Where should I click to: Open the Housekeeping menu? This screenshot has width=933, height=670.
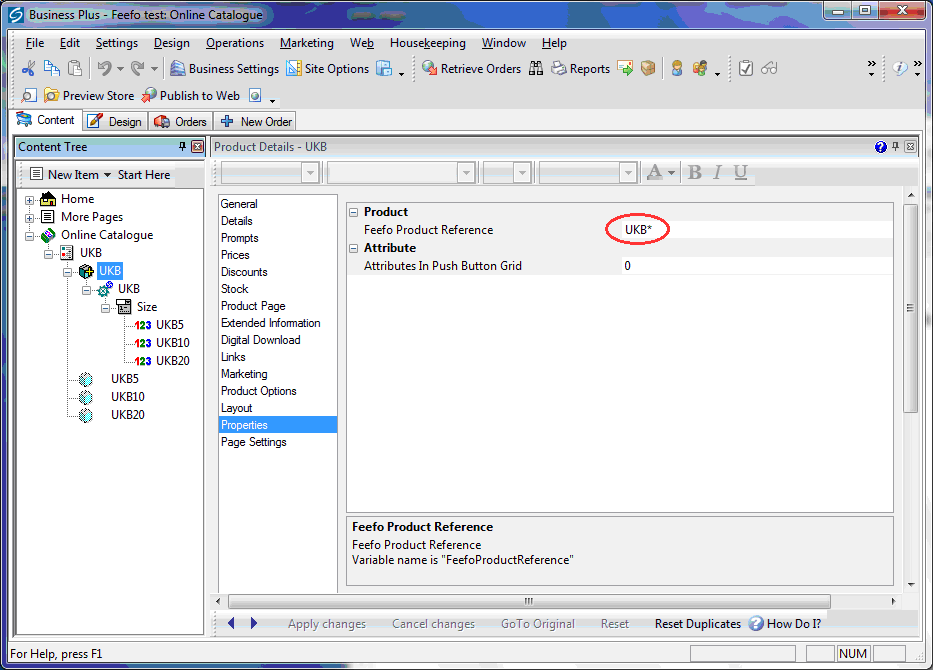pyautogui.click(x=427, y=43)
